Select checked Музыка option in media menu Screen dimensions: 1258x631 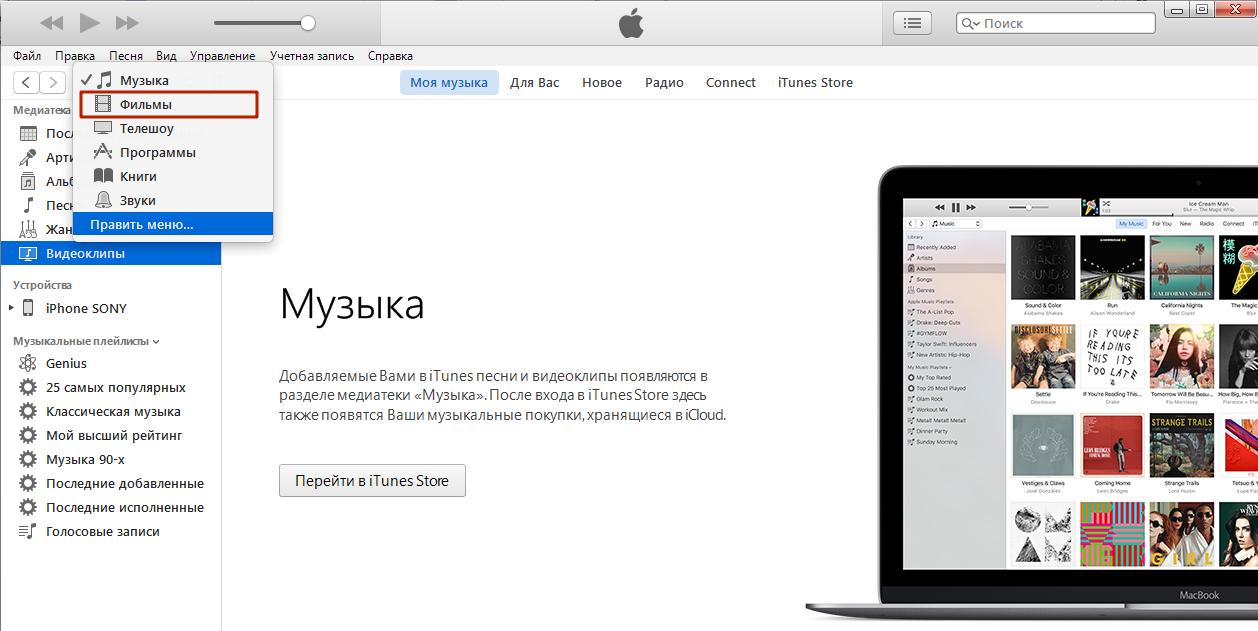tap(144, 80)
